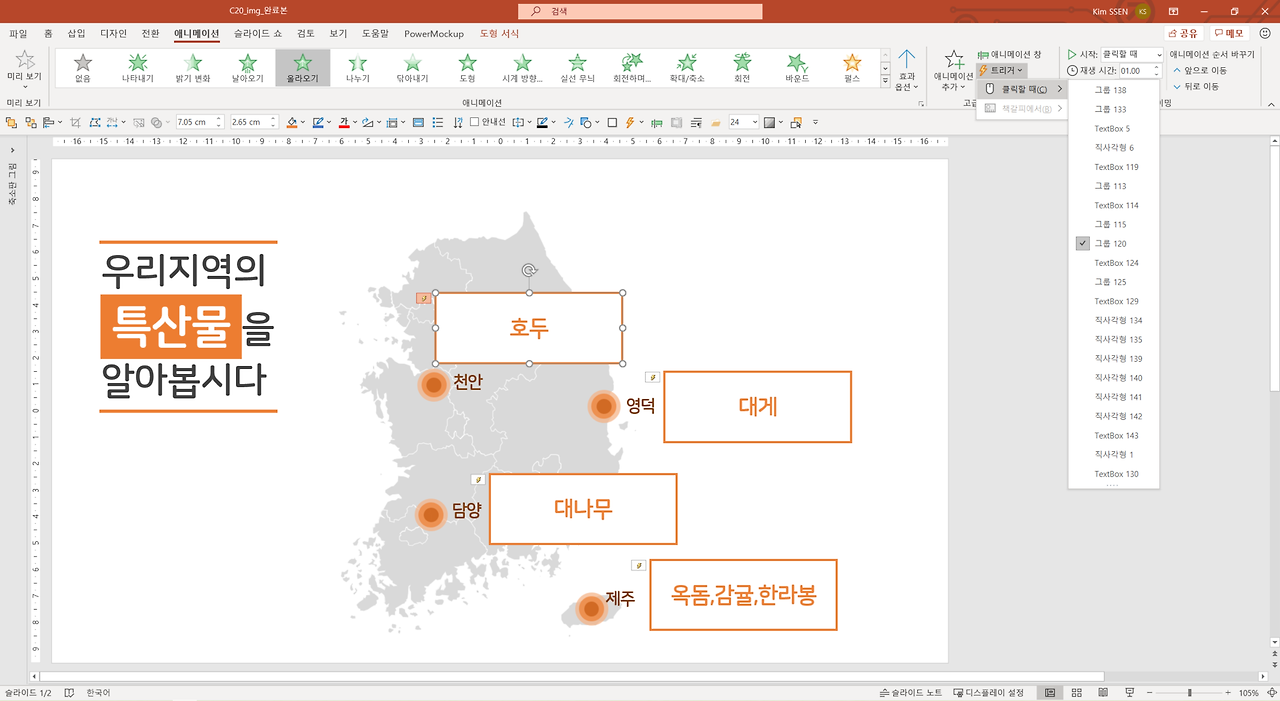Switch to reading view in status bar

(1102, 692)
